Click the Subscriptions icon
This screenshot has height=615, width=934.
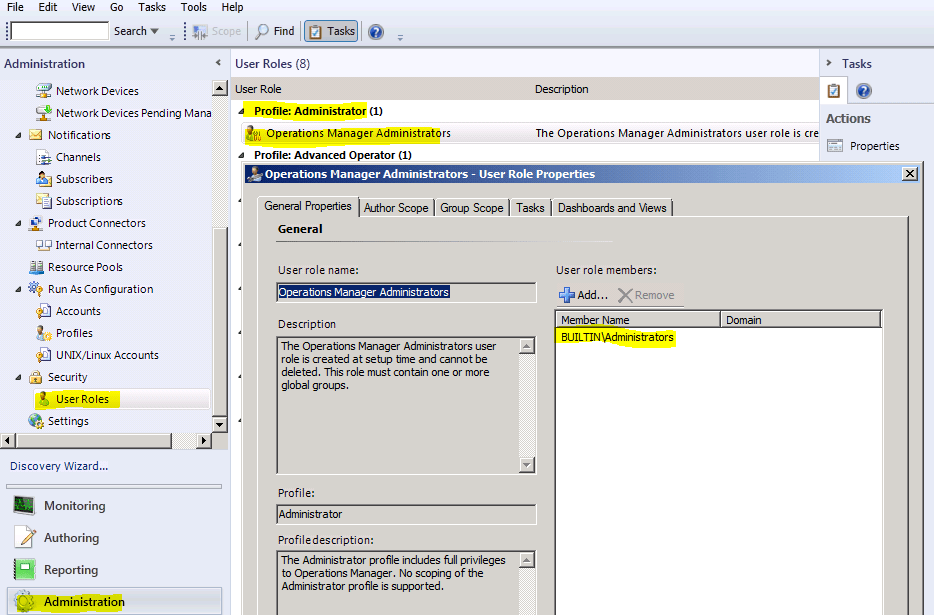43,201
